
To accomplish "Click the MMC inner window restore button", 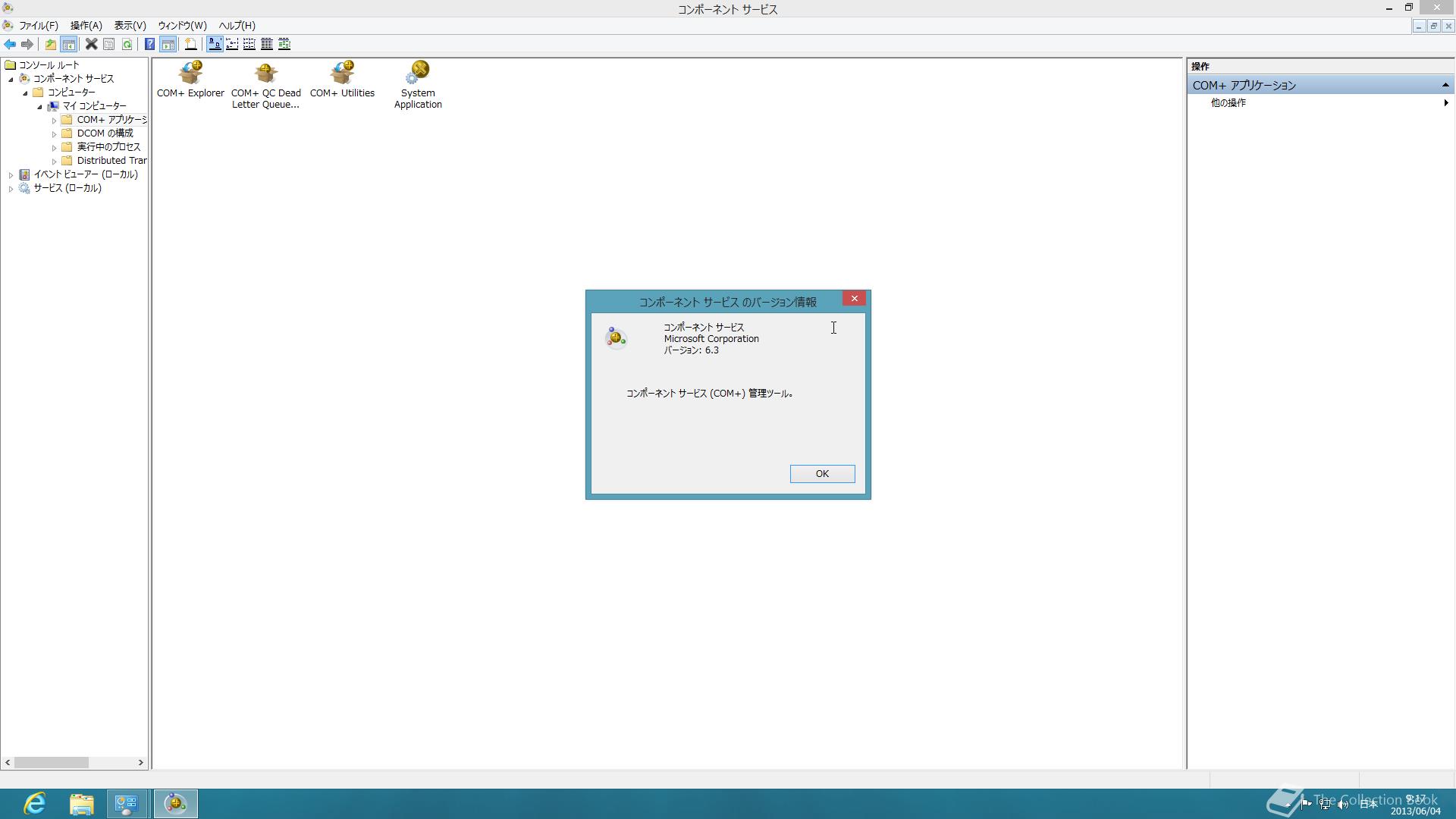I will (x=1433, y=26).
